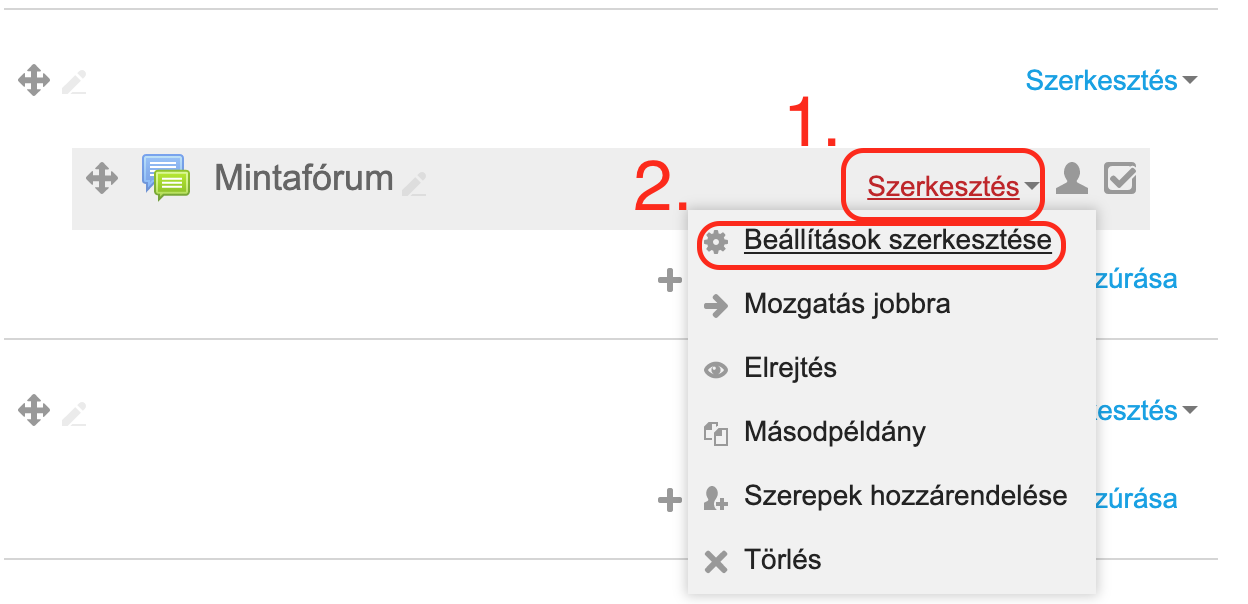The height and width of the screenshot is (604, 1248).
Task: Click the plus icon under the first section
Action: (670, 280)
